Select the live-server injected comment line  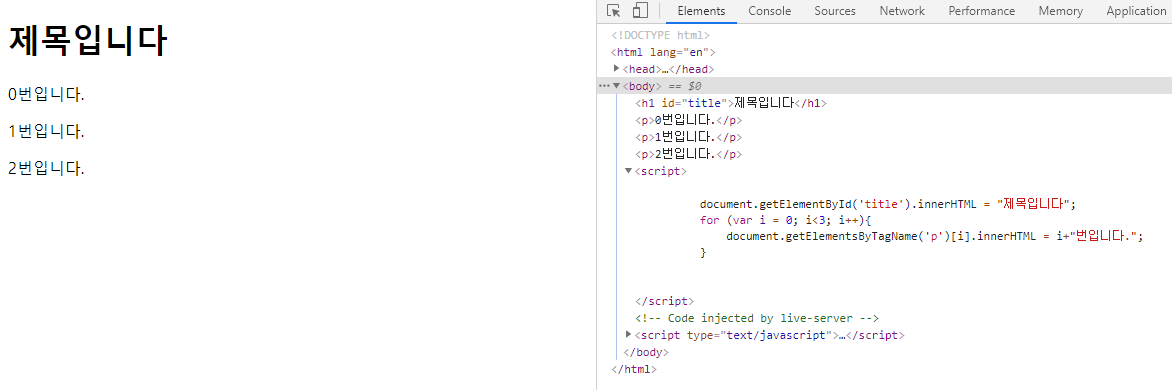pyautogui.click(x=756, y=318)
